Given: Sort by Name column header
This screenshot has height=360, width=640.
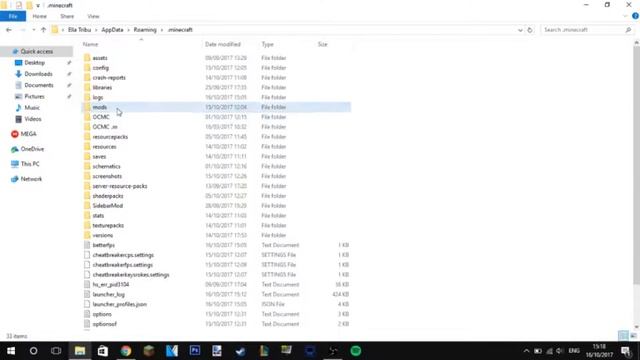Looking at the screenshot, I should click(91, 44).
